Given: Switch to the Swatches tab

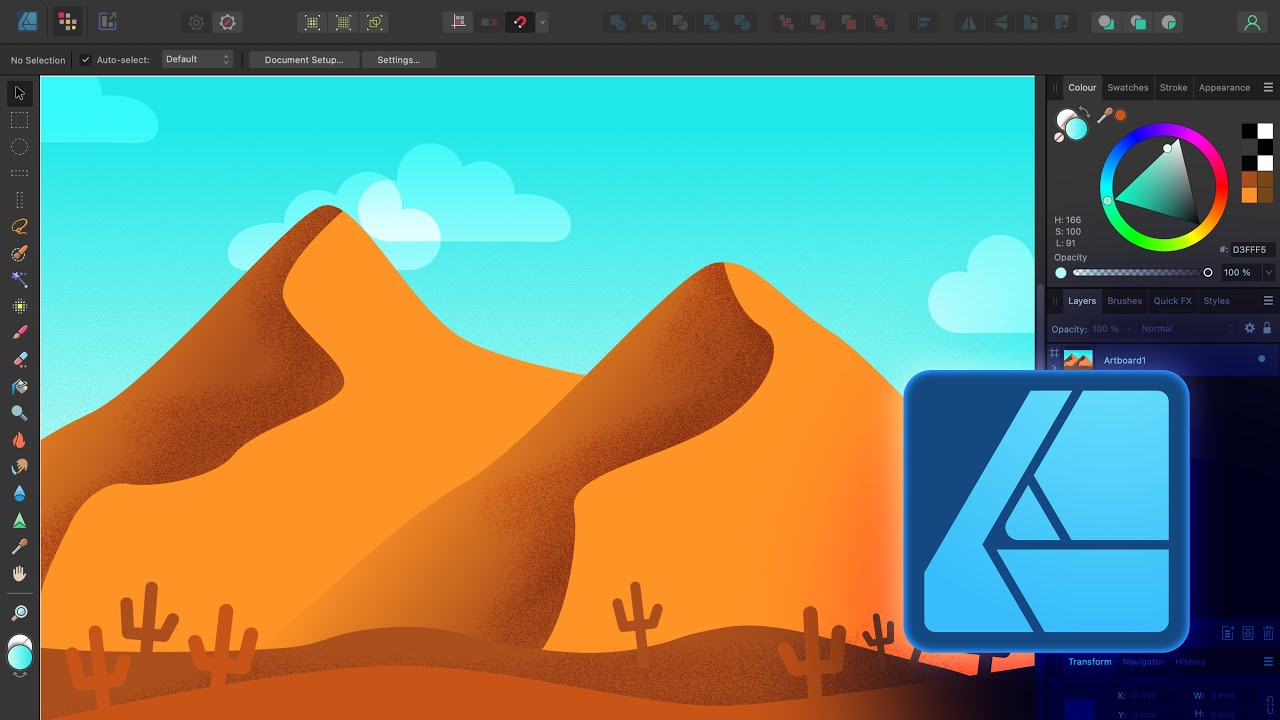Looking at the screenshot, I should click(x=1128, y=88).
